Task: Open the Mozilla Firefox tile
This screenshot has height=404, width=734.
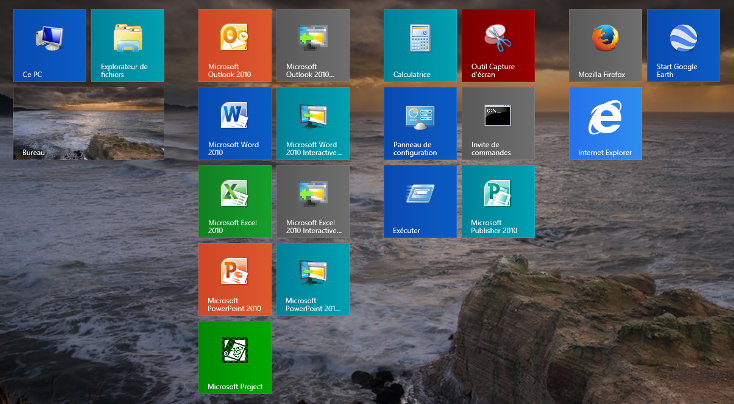Action: point(606,45)
